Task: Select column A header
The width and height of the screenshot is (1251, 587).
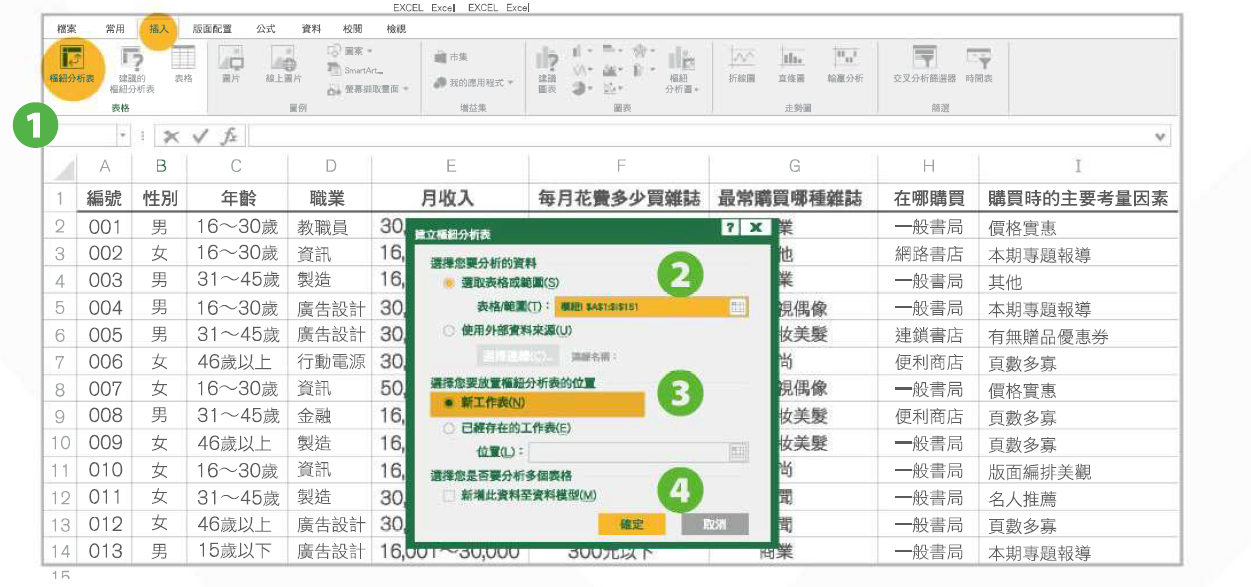Action: (104, 167)
